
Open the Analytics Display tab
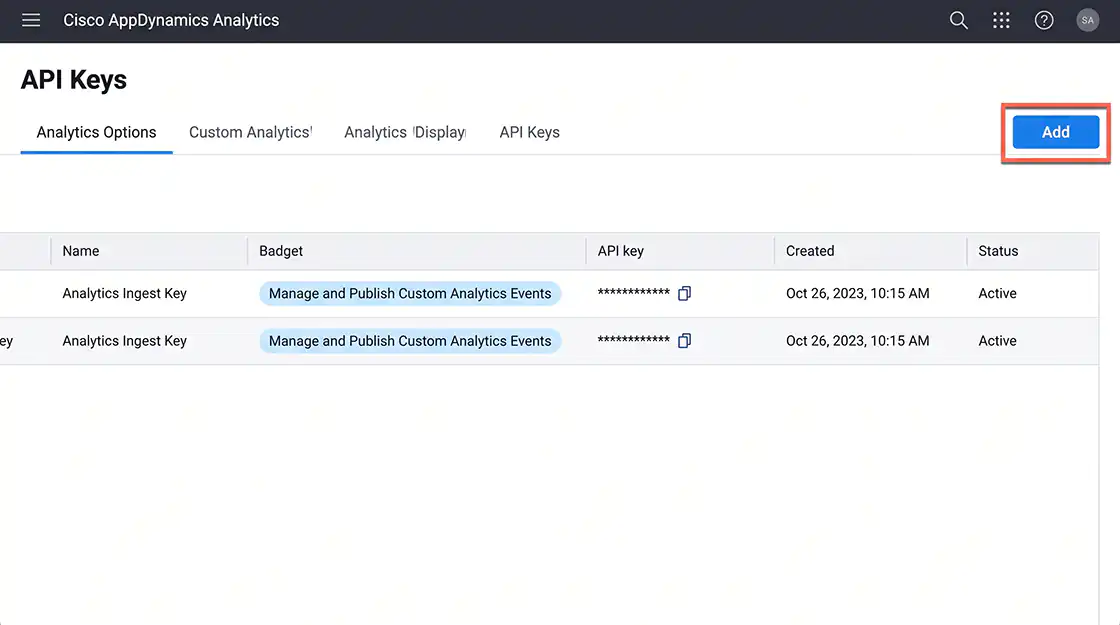tap(405, 132)
